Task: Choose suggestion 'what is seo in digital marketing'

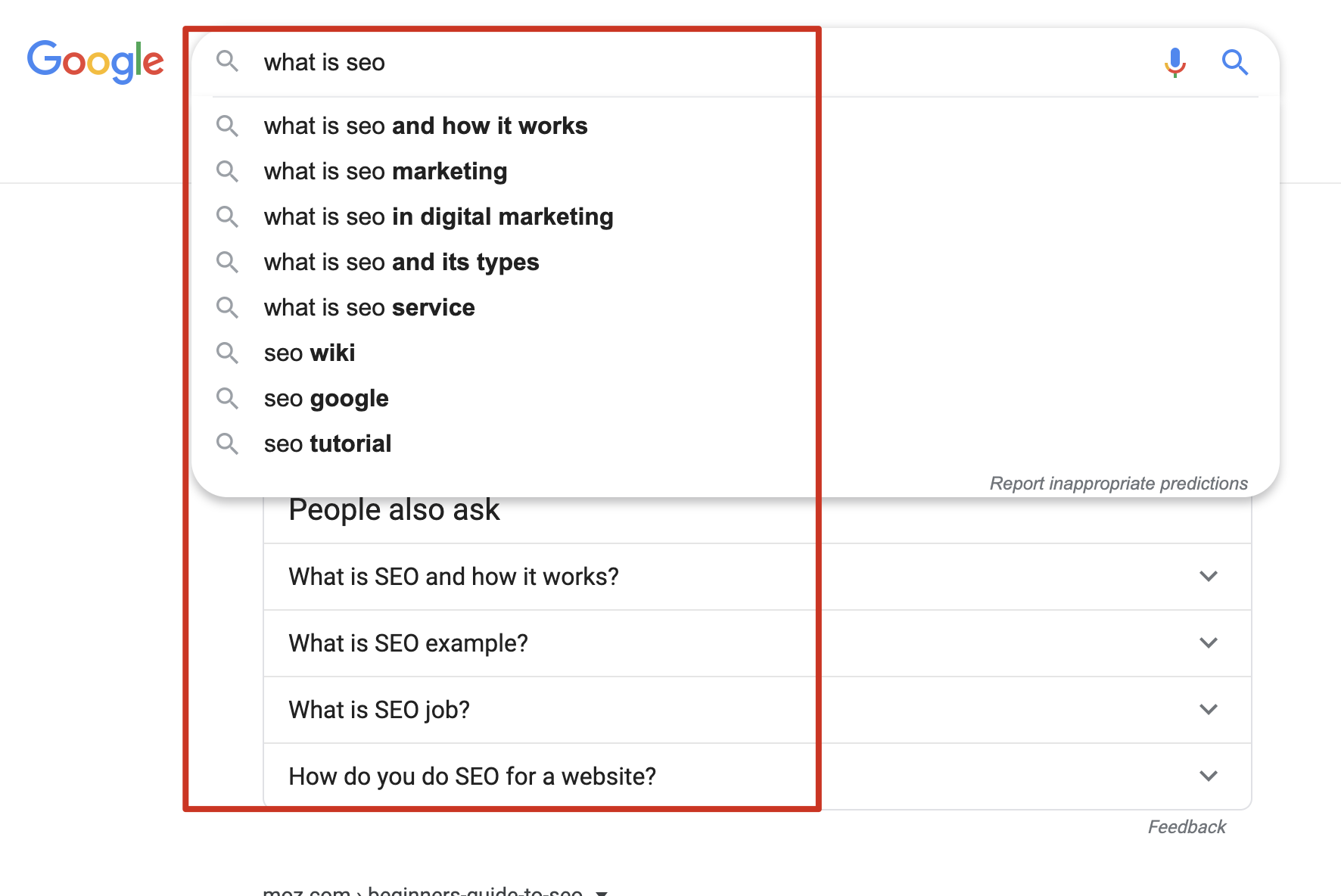Action: tap(438, 216)
